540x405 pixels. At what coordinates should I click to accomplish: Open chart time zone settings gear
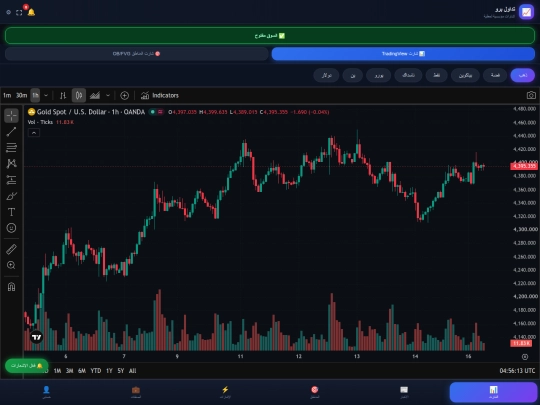[x=525, y=357]
